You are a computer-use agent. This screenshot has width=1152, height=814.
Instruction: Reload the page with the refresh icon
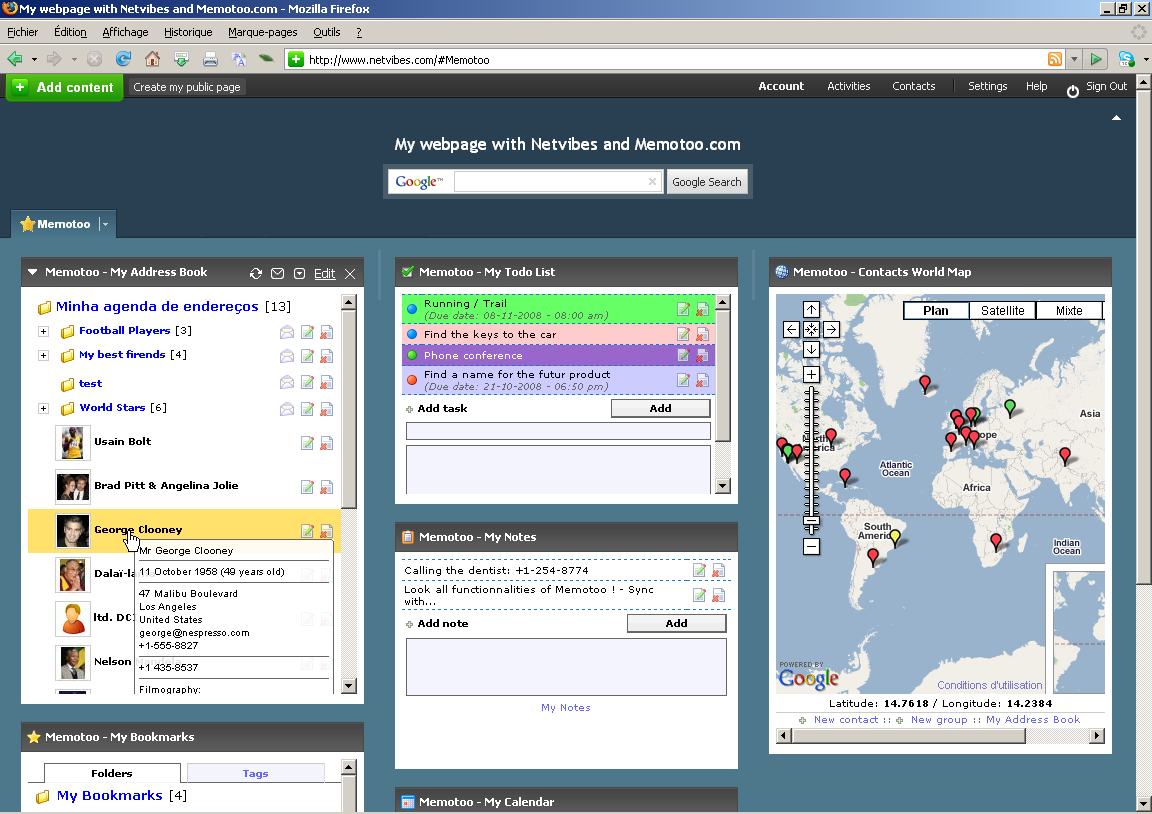pyautogui.click(x=123, y=59)
